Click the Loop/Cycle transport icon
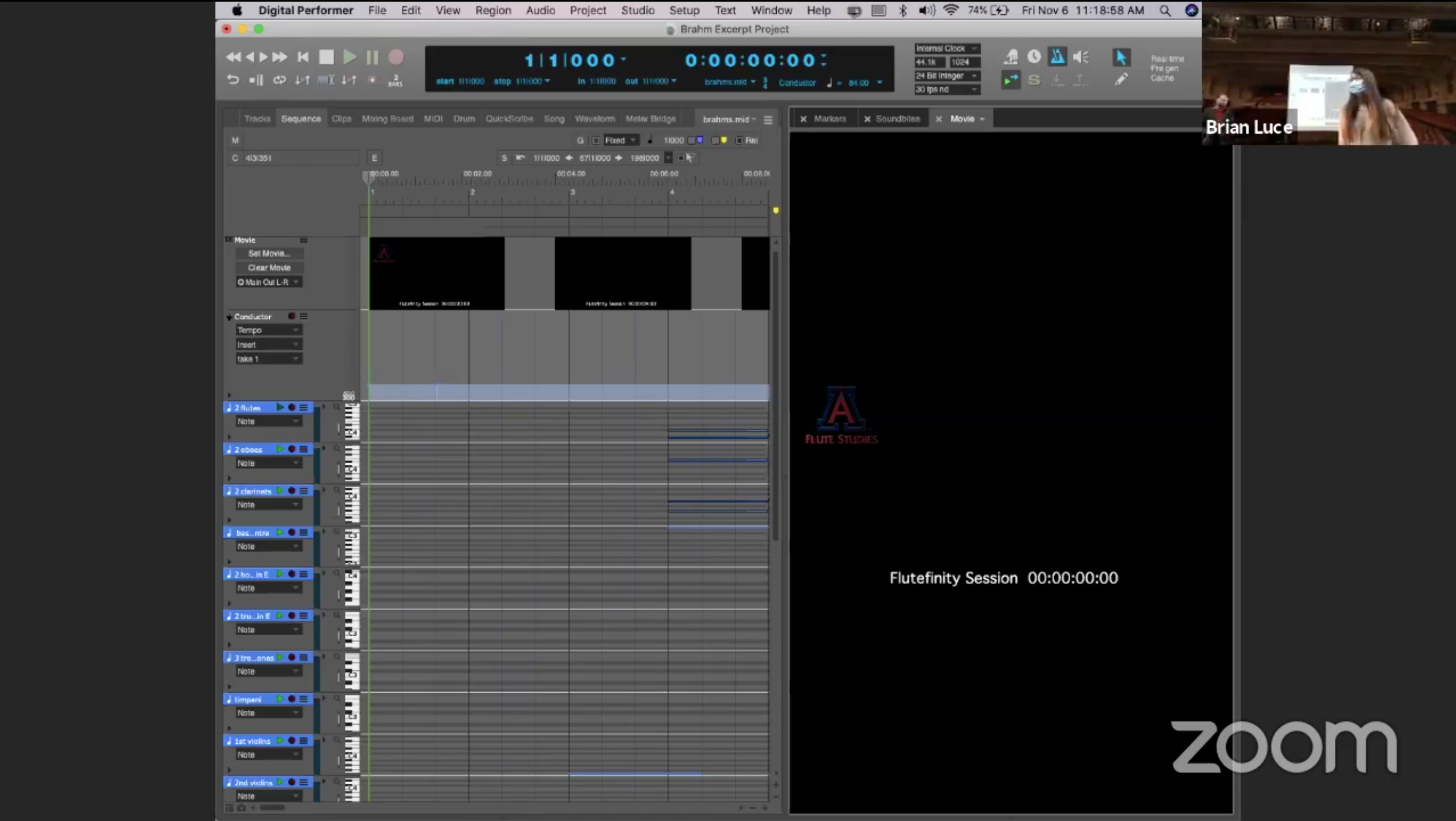The width and height of the screenshot is (1456, 821). tap(279, 80)
